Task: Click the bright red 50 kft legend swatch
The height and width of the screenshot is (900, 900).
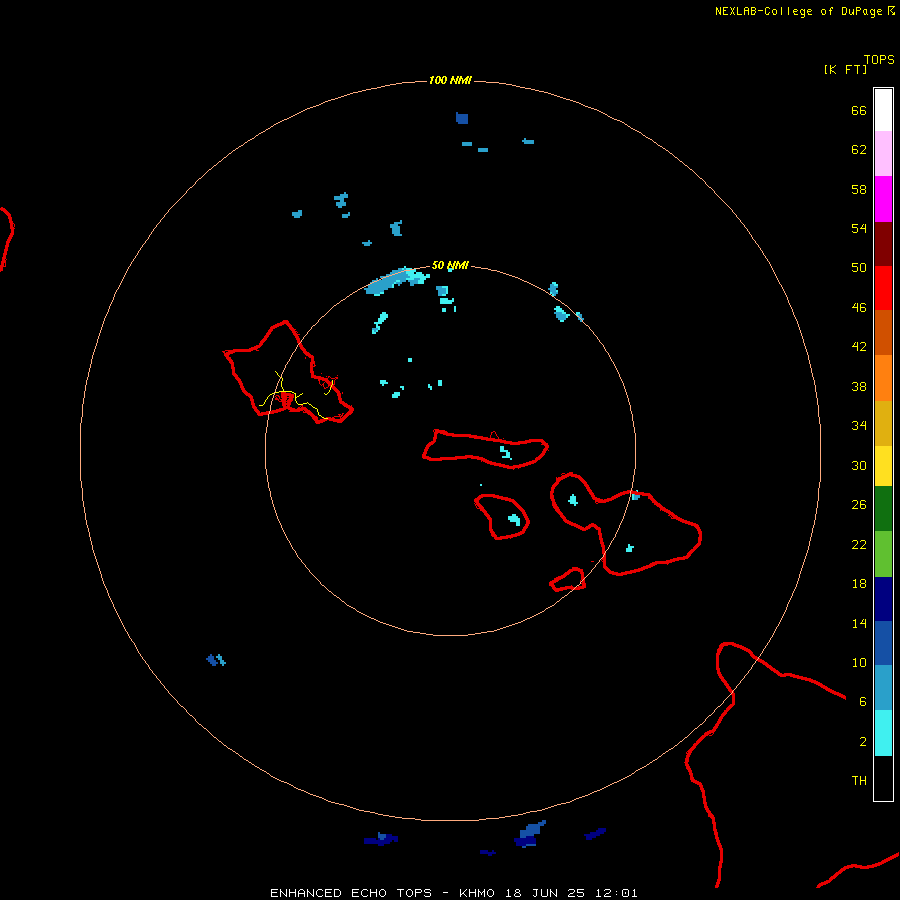Action: point(883,288)
